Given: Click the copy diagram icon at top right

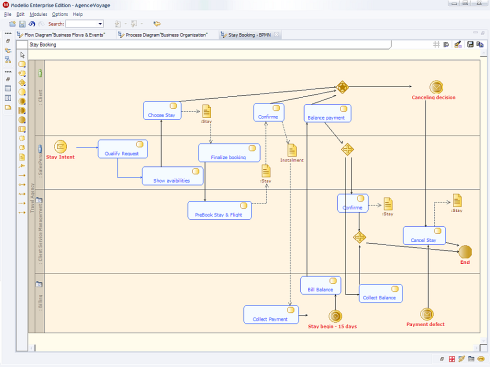Looking at the screenshot, I should click(480, 44).
